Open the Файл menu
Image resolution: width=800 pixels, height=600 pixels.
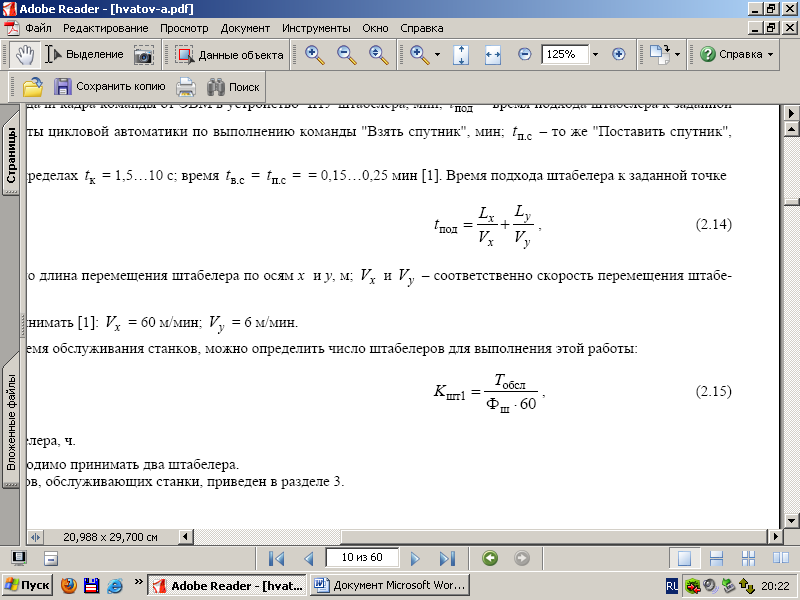38,29
